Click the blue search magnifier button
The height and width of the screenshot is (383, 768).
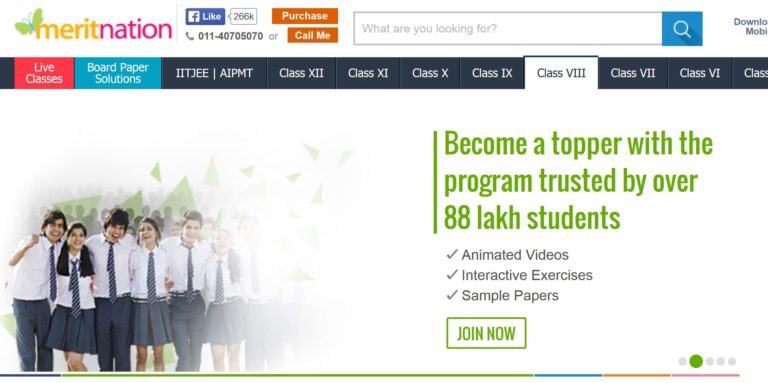pyautogui.click(x=682, y=28)
